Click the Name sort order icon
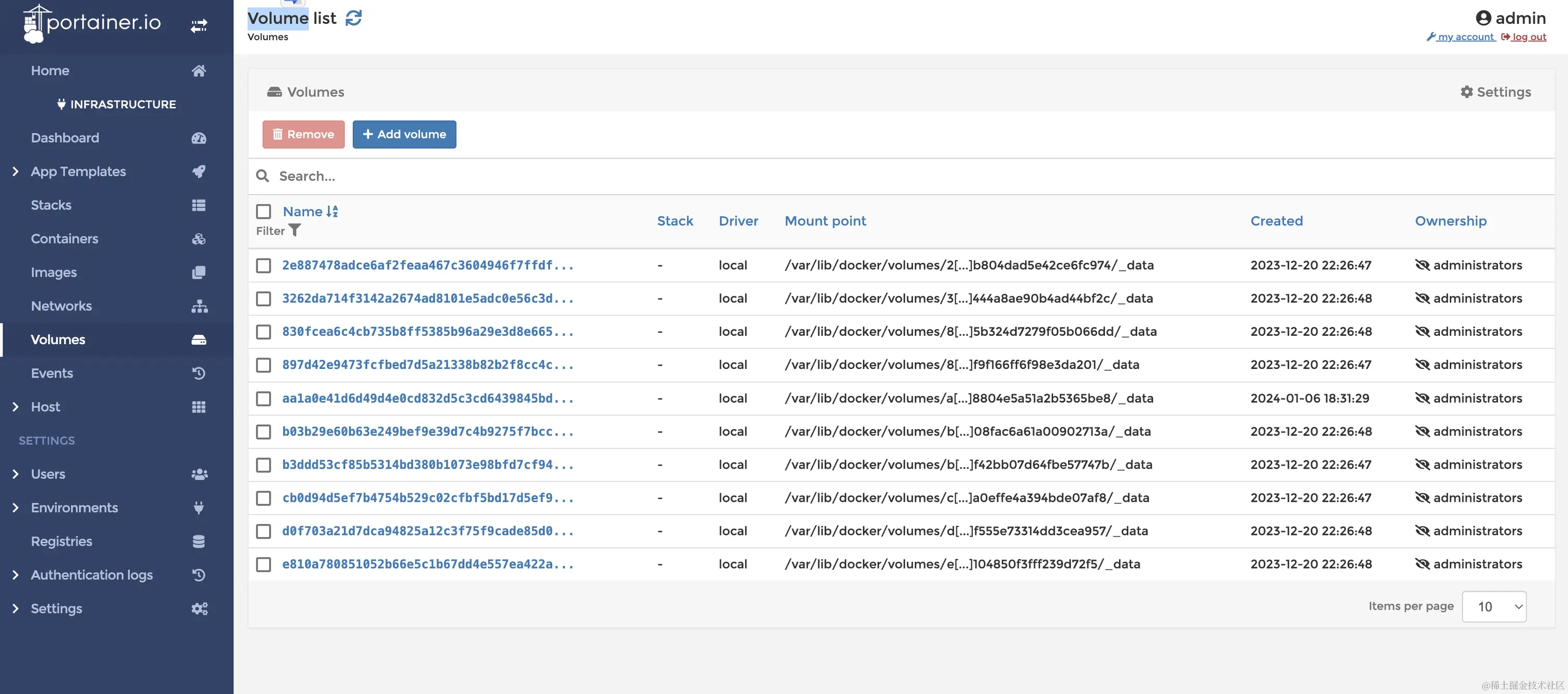Viewport: 1568px width, 694px height. [332, 211]
